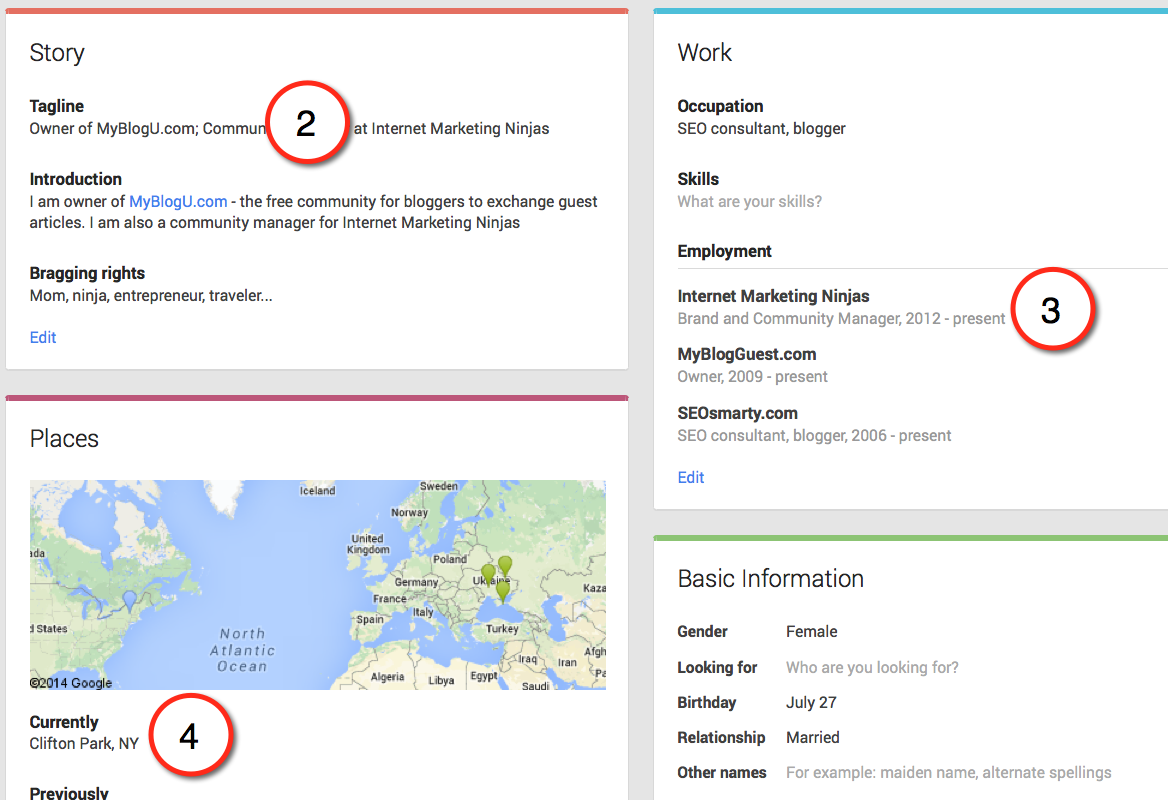Click the red circled number 4 marker

[189, 736]
